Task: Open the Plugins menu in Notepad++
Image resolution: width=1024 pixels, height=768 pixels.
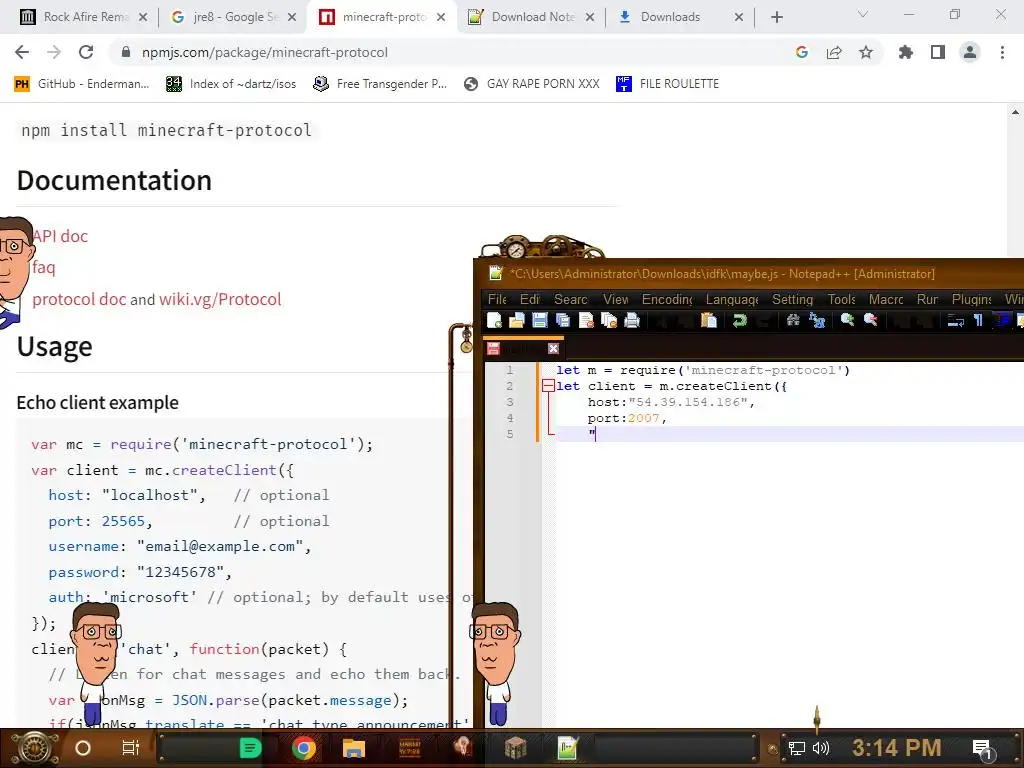Action: click(971, 299)
